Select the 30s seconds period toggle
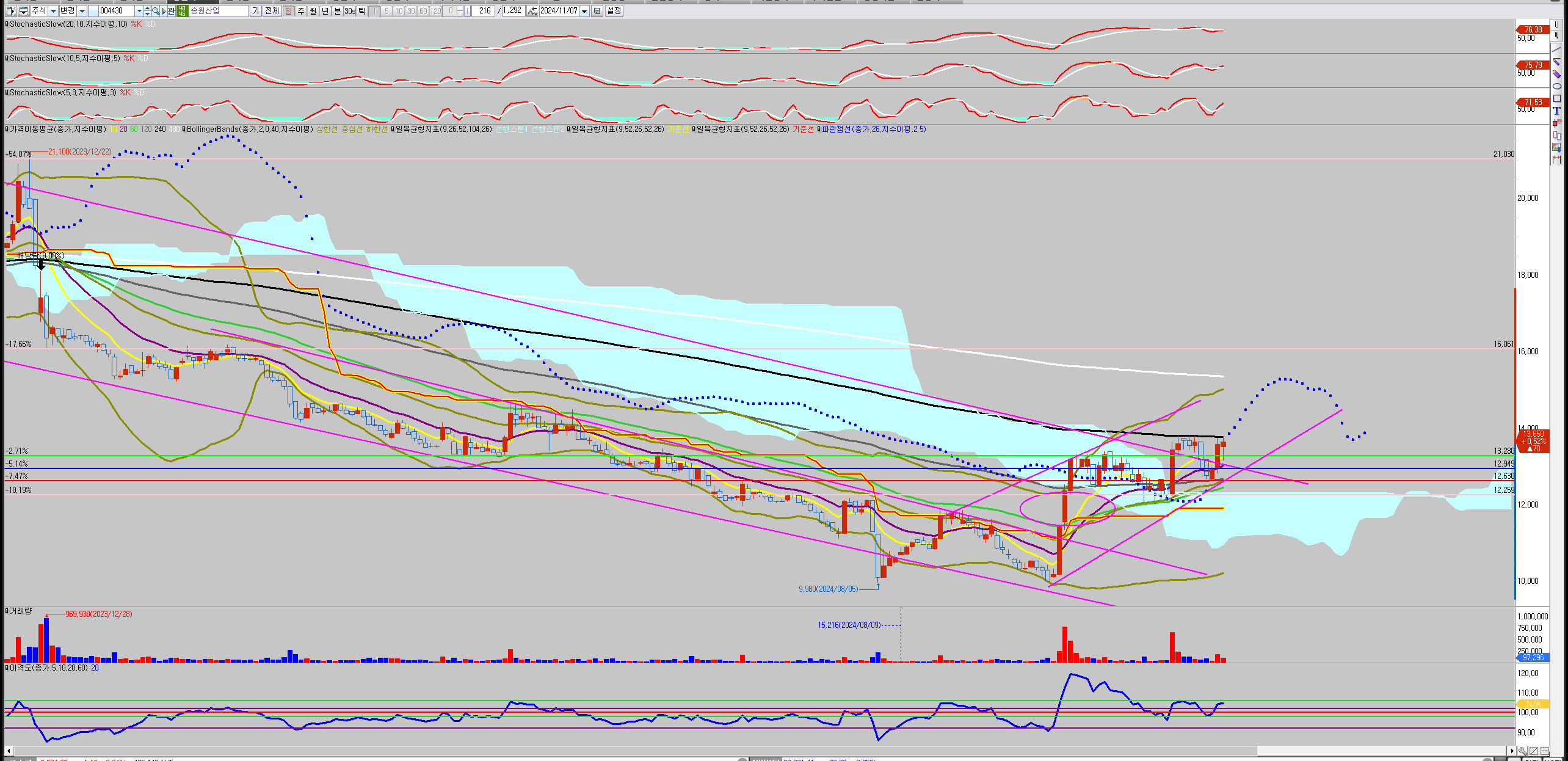Screen dimensions: 1568x761 [350, 11]
